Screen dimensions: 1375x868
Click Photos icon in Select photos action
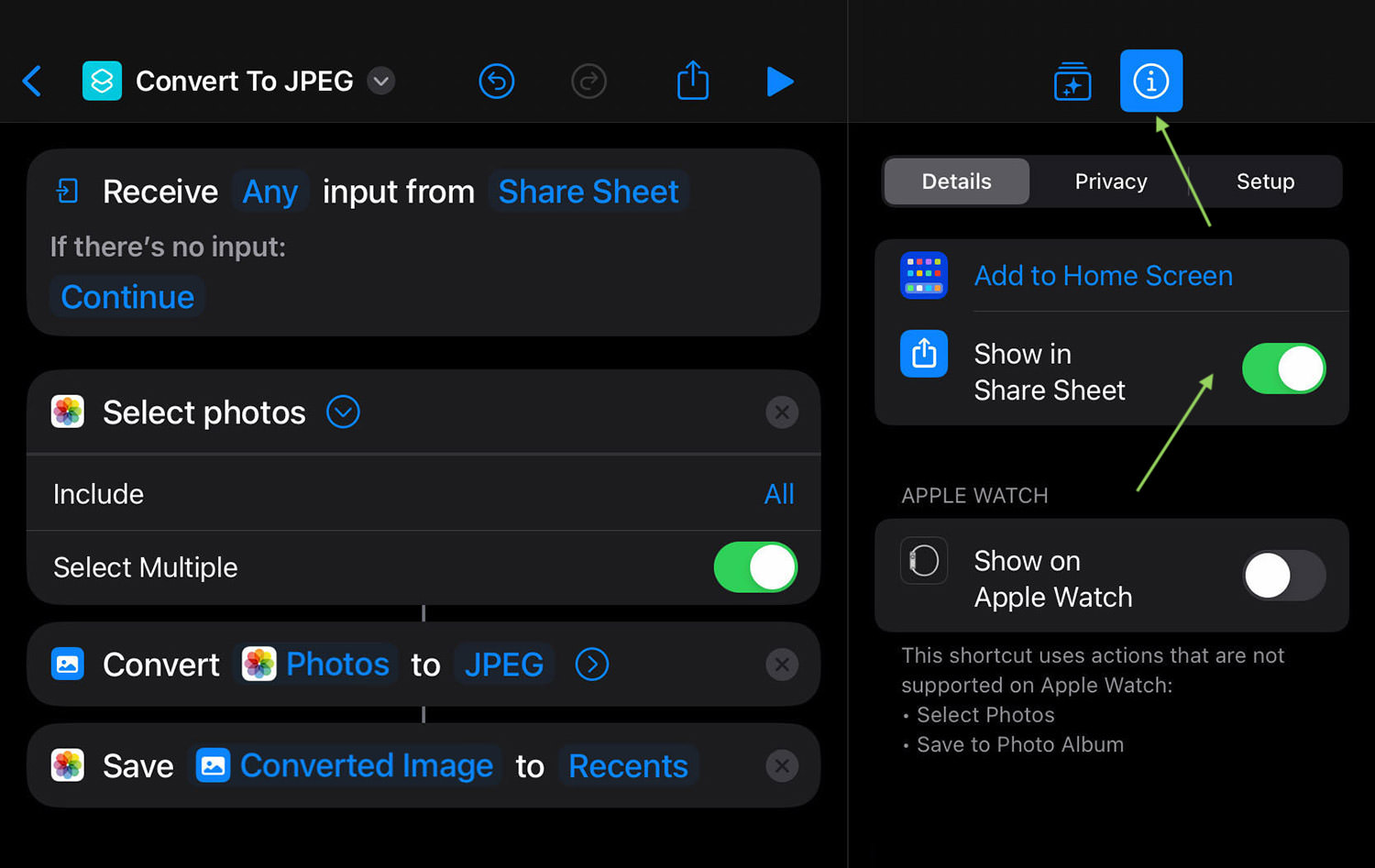[68, 412]
